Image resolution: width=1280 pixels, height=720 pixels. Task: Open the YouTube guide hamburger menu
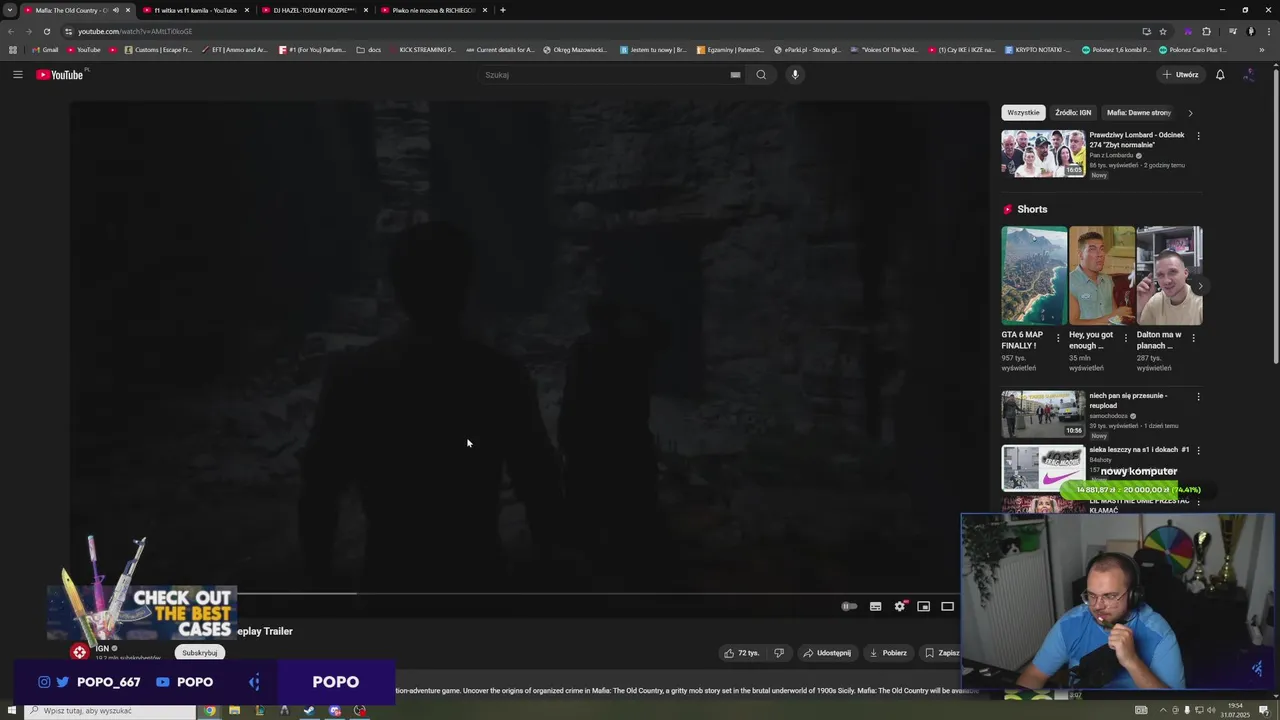[18, 75]
